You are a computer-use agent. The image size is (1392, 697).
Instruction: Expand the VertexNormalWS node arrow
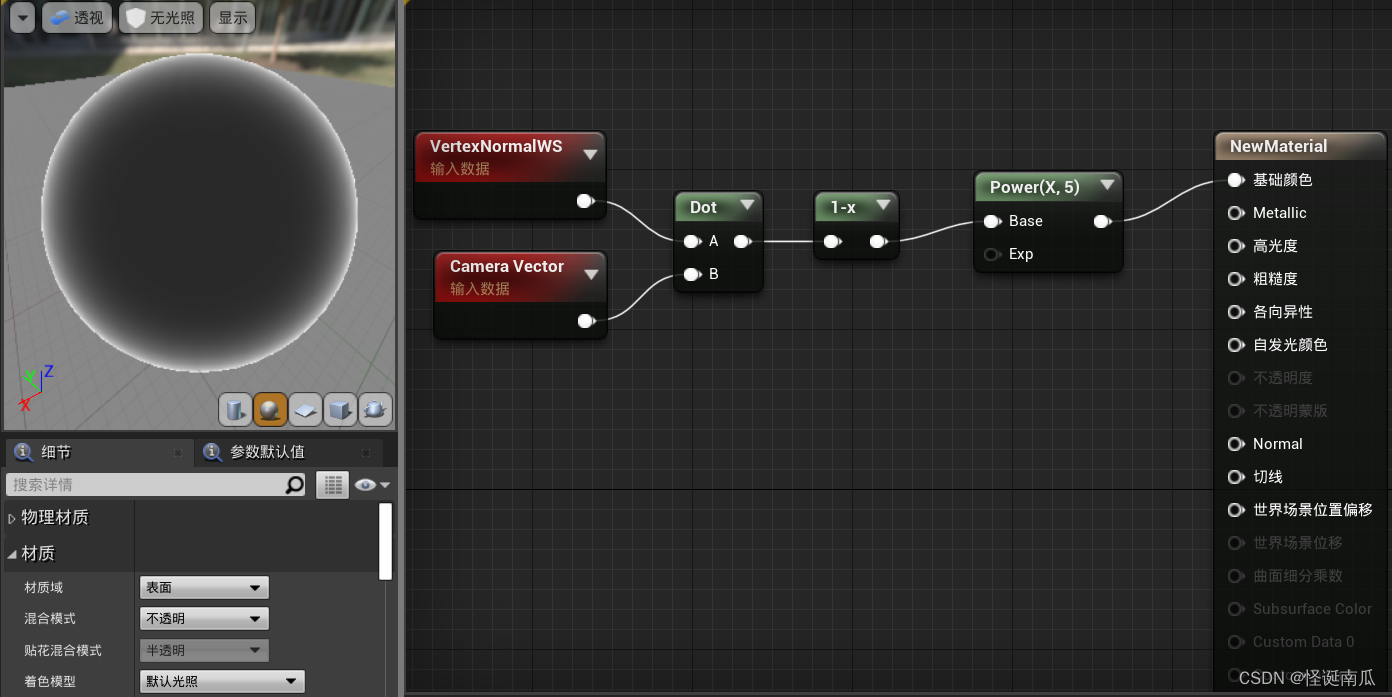[590, 154]
